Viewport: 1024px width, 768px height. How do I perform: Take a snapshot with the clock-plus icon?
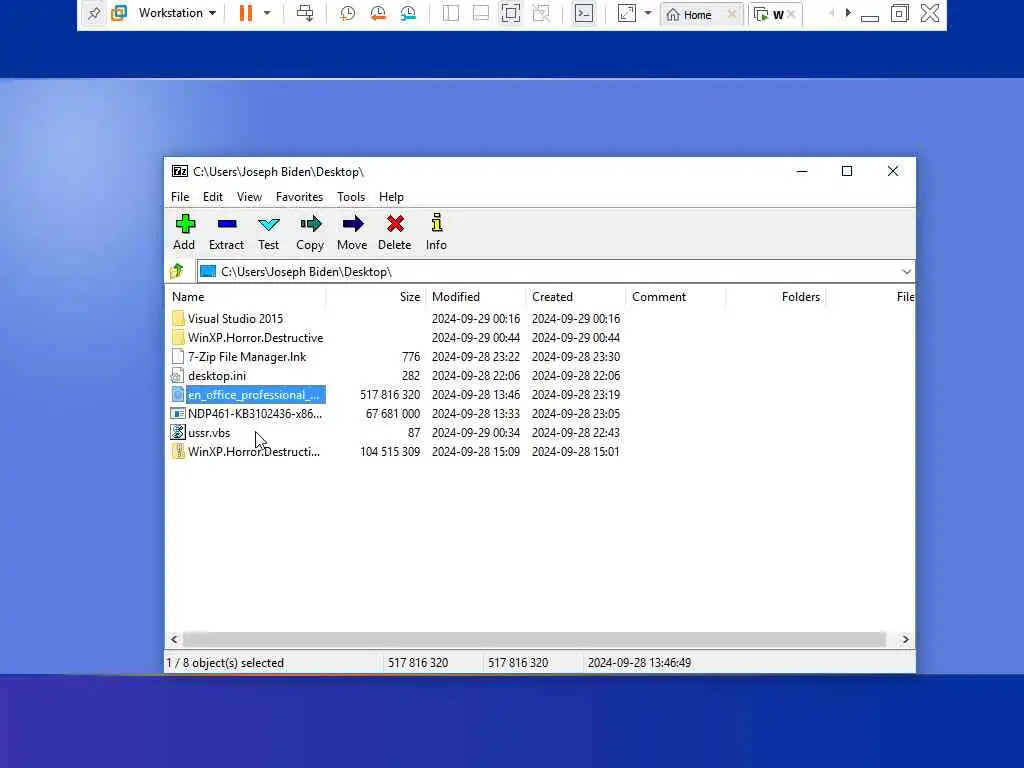(x=347, y=13)
